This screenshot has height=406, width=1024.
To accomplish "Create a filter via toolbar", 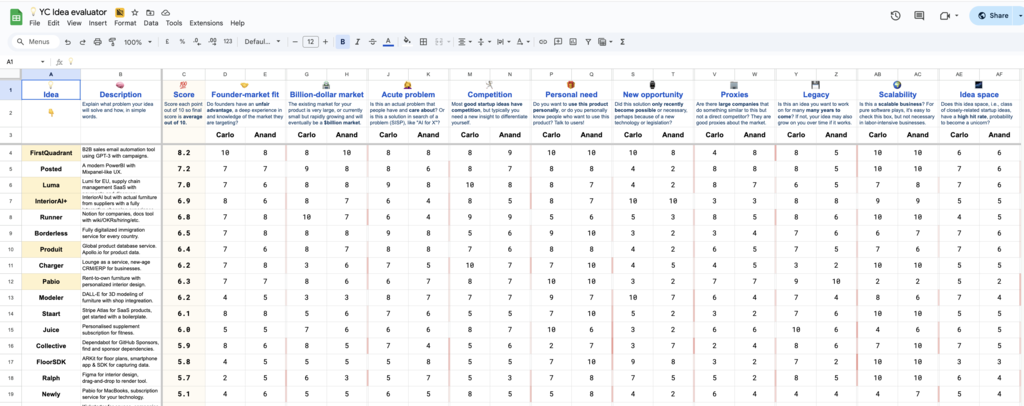I will pyautogui.click(x=588, y=42).
